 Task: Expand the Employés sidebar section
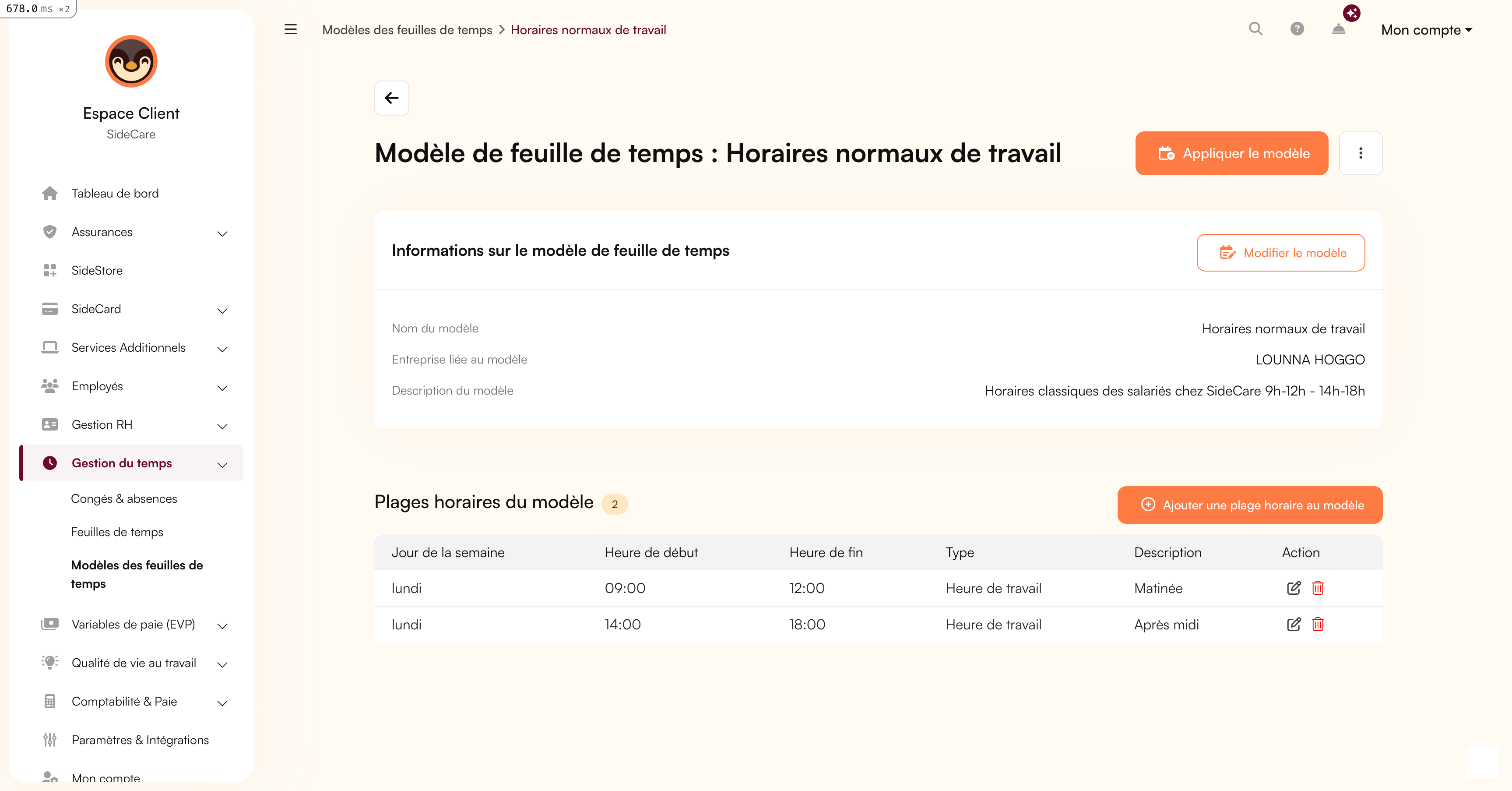[x=222, y=387]
